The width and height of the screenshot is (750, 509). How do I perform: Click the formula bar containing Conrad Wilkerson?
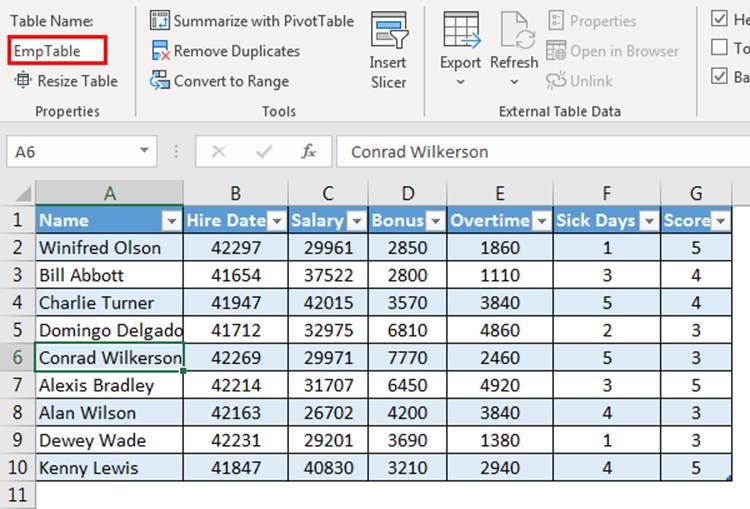point(543,152)
